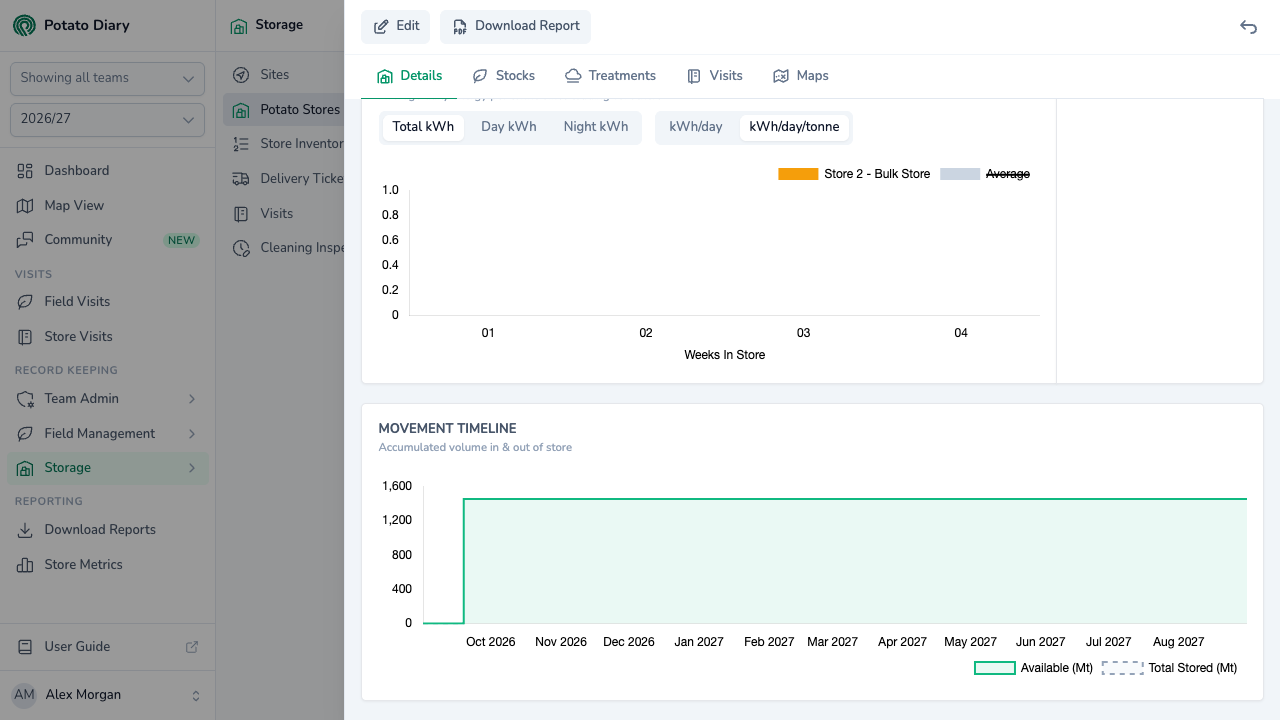Image resolution: width=1280 pixels, height=720 pixels.
Task: Open the Visits tab
Action: [x=714, y=76]
